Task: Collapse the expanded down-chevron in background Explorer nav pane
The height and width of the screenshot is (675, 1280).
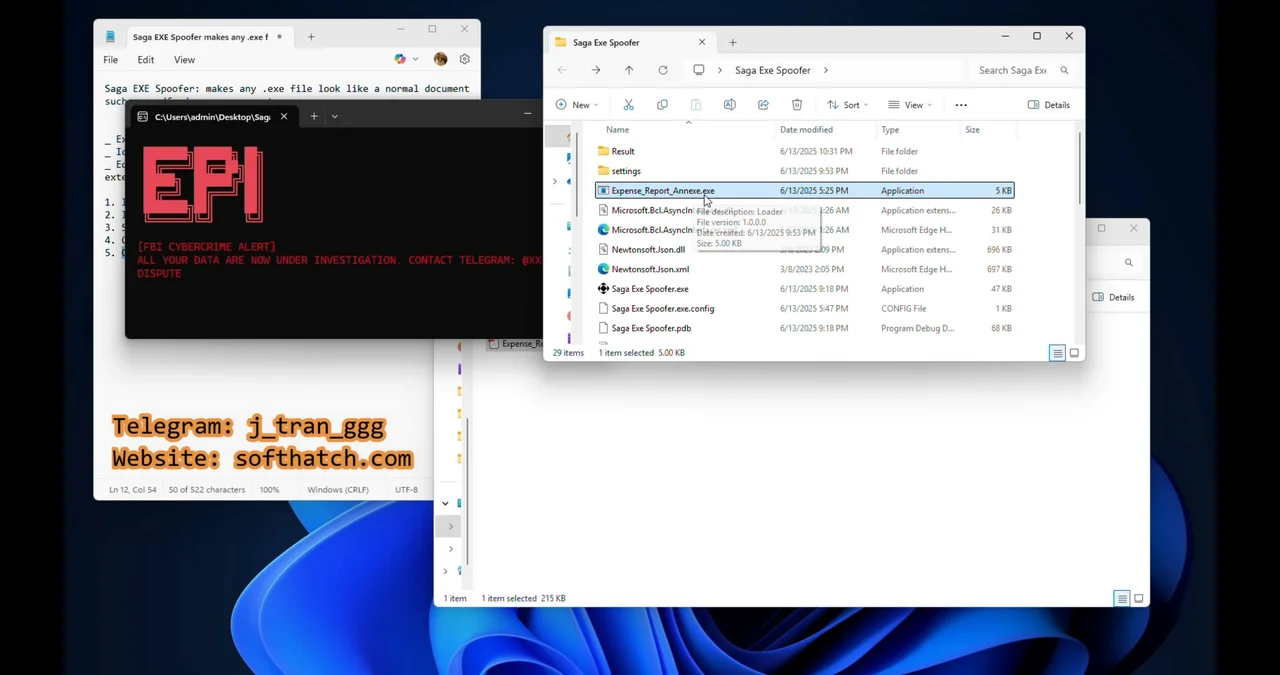Action: pos(446,503)
